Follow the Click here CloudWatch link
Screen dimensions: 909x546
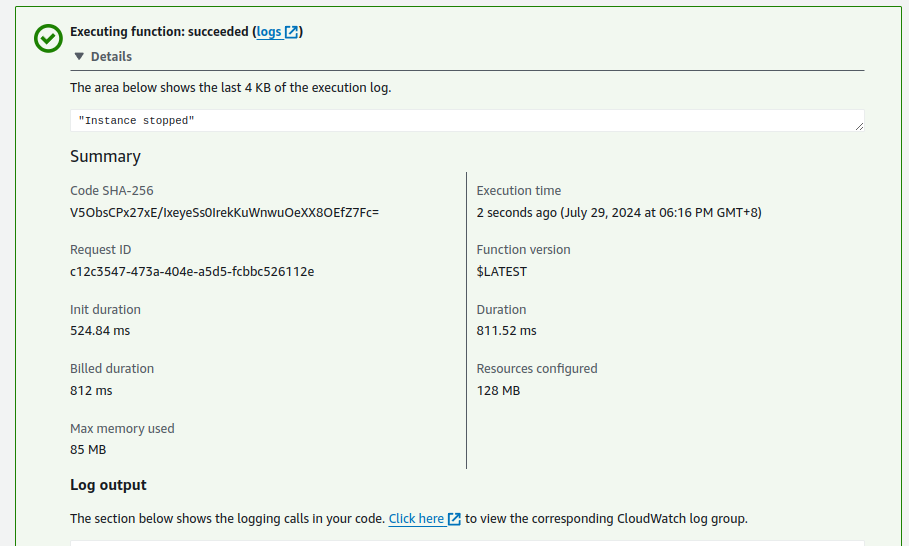pyautogui.click(x=416, y=519)
